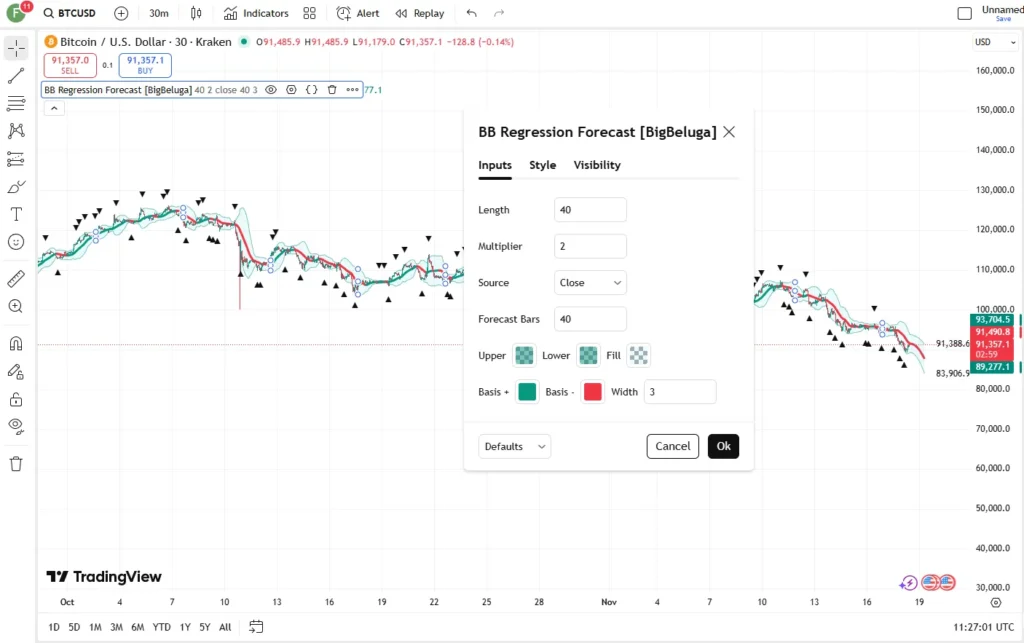The width and height of the screenshot is (1024, 643).
Task: Click the Length input field
Action: point(590,210)
